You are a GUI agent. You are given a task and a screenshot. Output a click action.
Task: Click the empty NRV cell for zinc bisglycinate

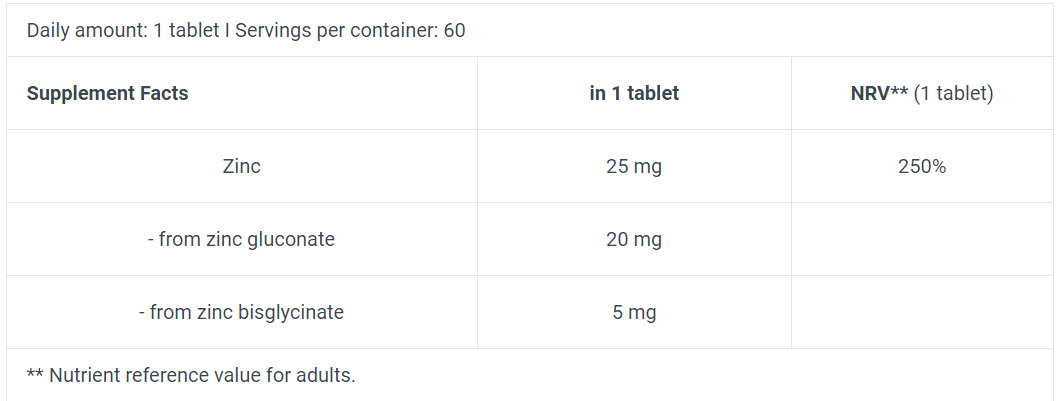(x=922, y=312)
